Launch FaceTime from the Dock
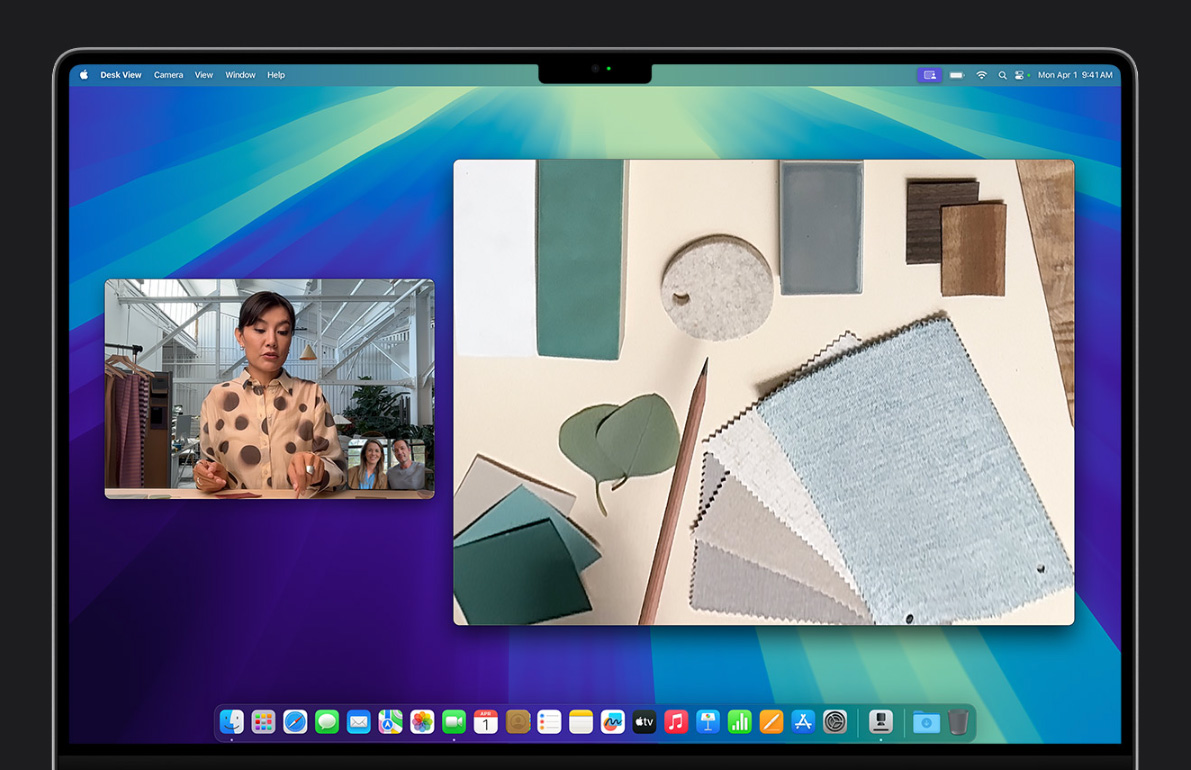 452,722
